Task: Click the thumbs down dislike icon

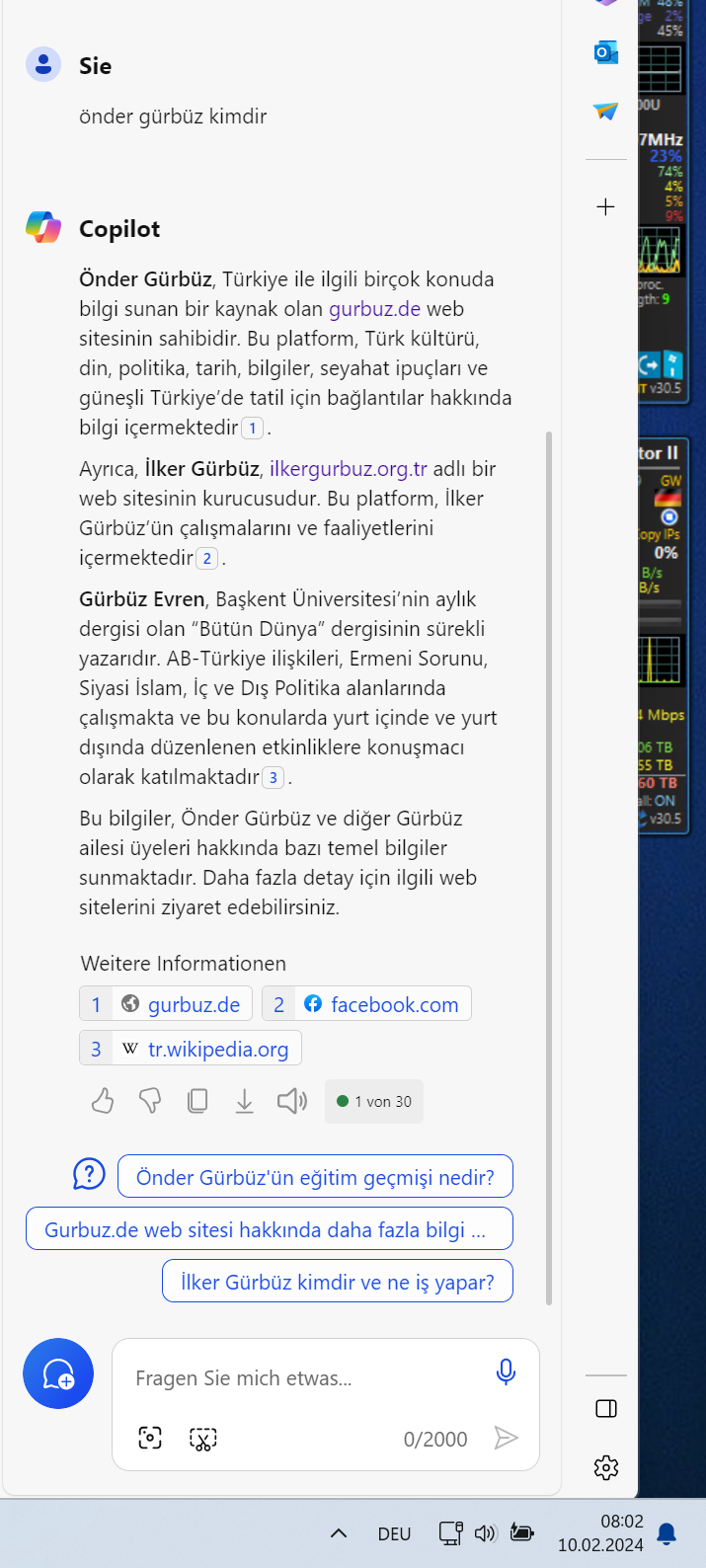Action: click(150, 1101)
